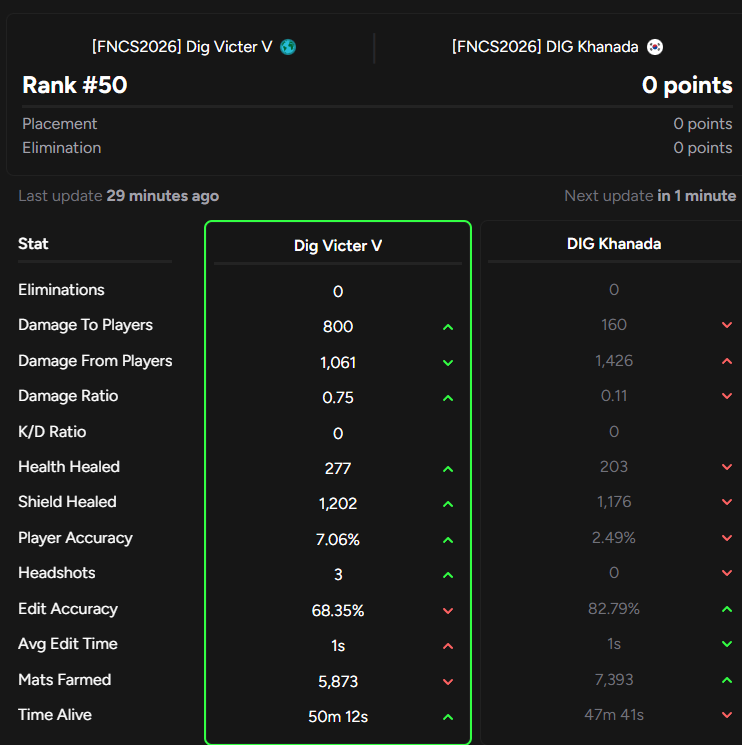Click the South Korea flag icon beside DIG Khanada
742x745 pixels.
(655, 47)
